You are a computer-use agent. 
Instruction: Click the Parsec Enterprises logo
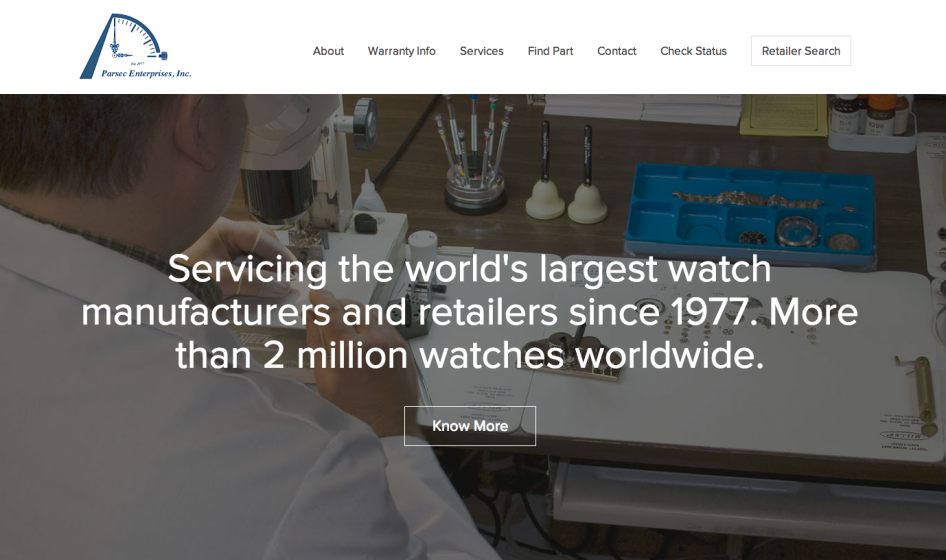tap(136, 46)
